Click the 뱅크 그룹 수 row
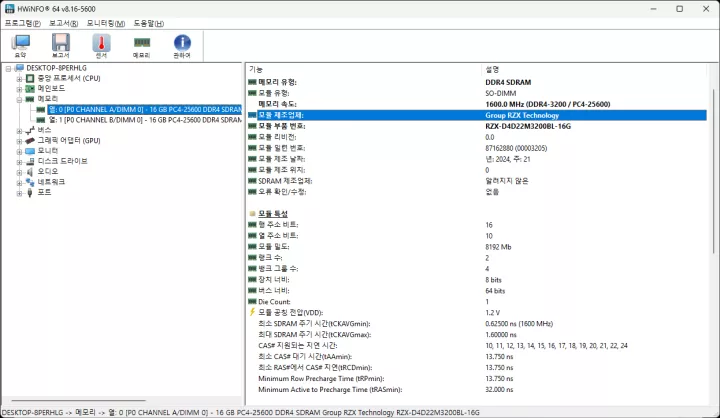Image resolution: width=720 pixels, height=418 pixels. (477, 268)
